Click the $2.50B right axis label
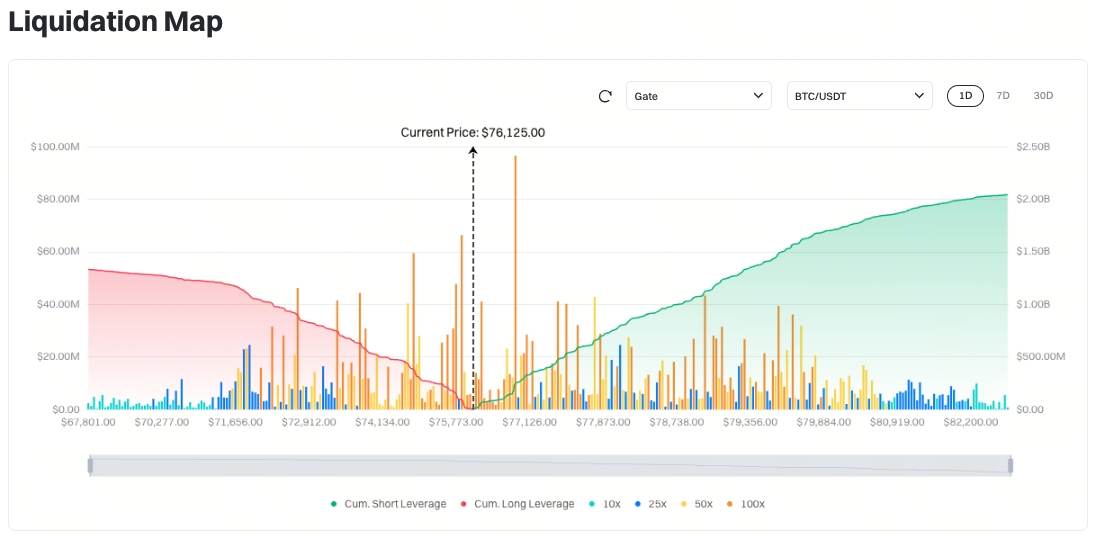The width and height of the screenshot is (1094, 536). [1032, 147]
